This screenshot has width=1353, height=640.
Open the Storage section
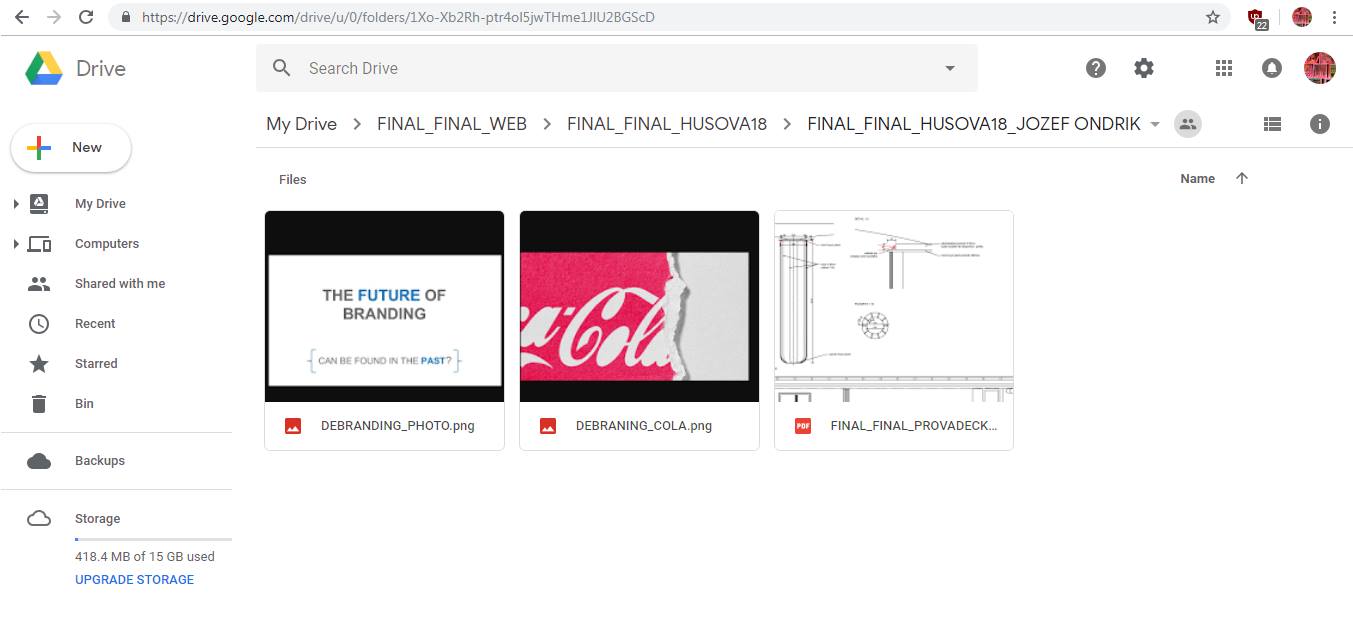coord(97,519)
